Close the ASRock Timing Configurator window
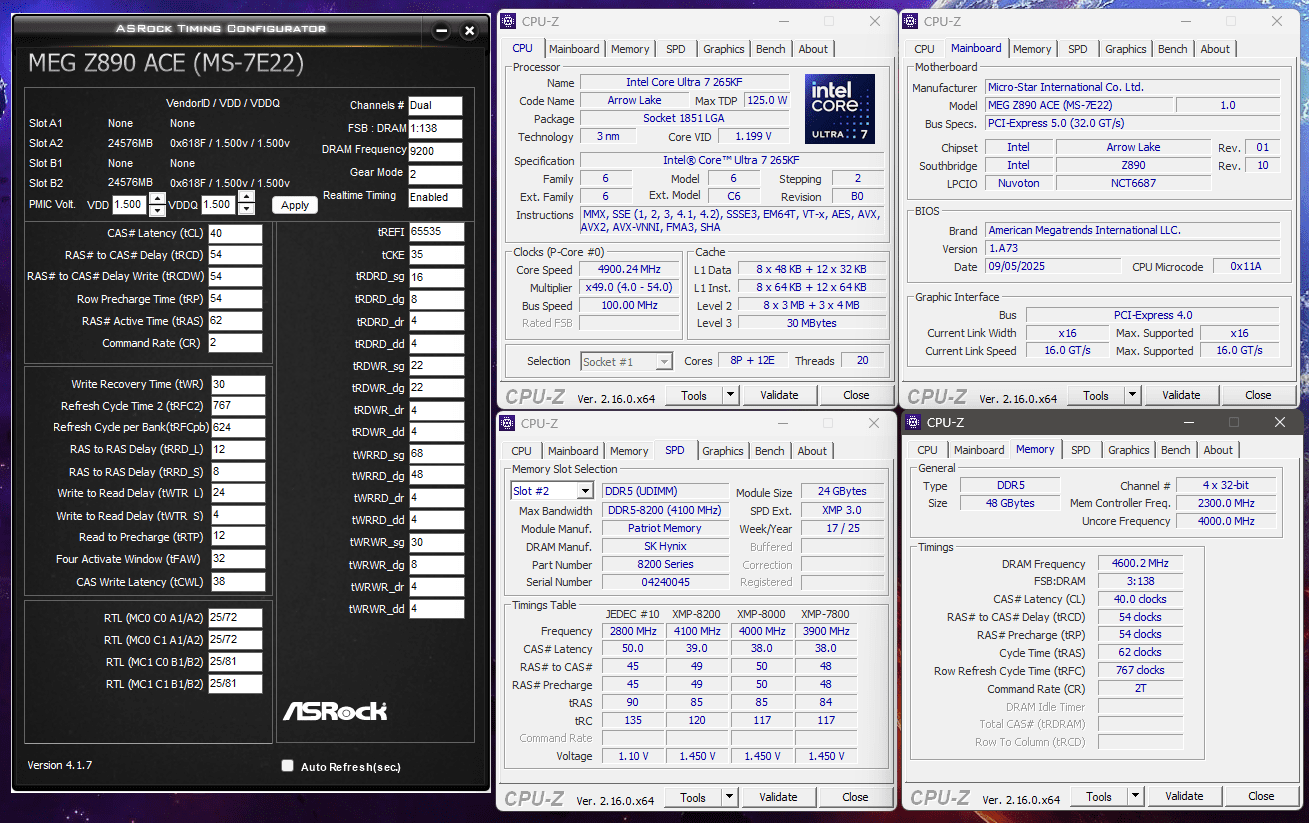Screen dimensions: 1309x823 [469, 31]
